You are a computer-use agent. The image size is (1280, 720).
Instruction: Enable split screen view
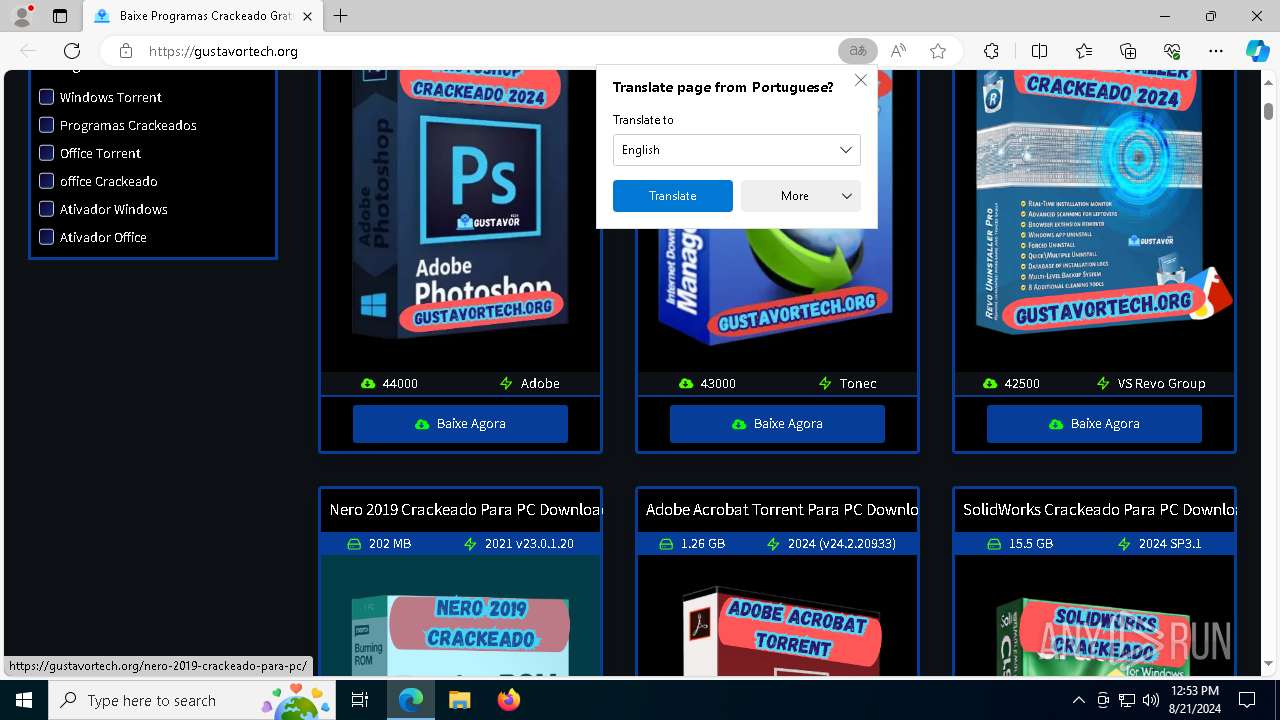coord(1039,51)
